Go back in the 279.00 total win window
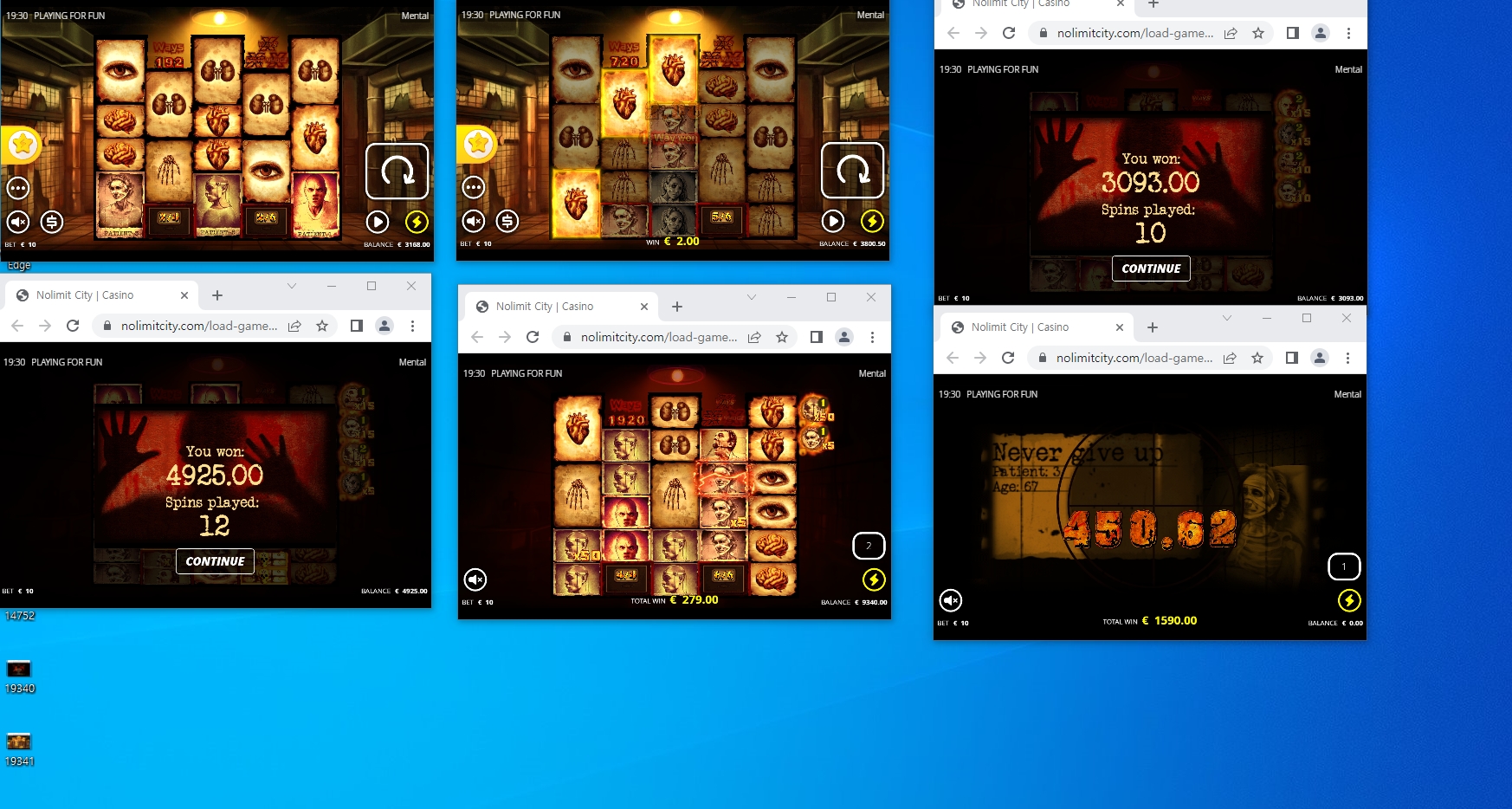Screen dimensions: 1512x809 [x=477, y=337]
